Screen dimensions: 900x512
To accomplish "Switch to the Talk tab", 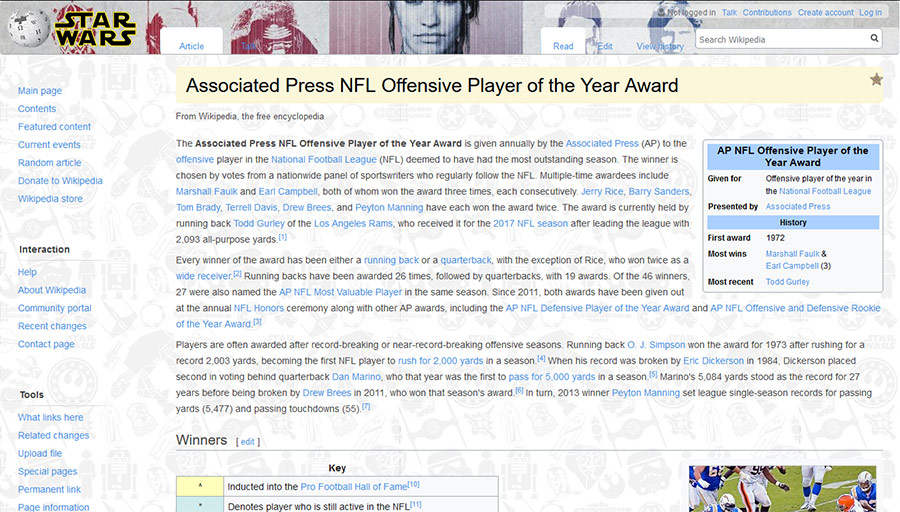I will tap(248, 46).
